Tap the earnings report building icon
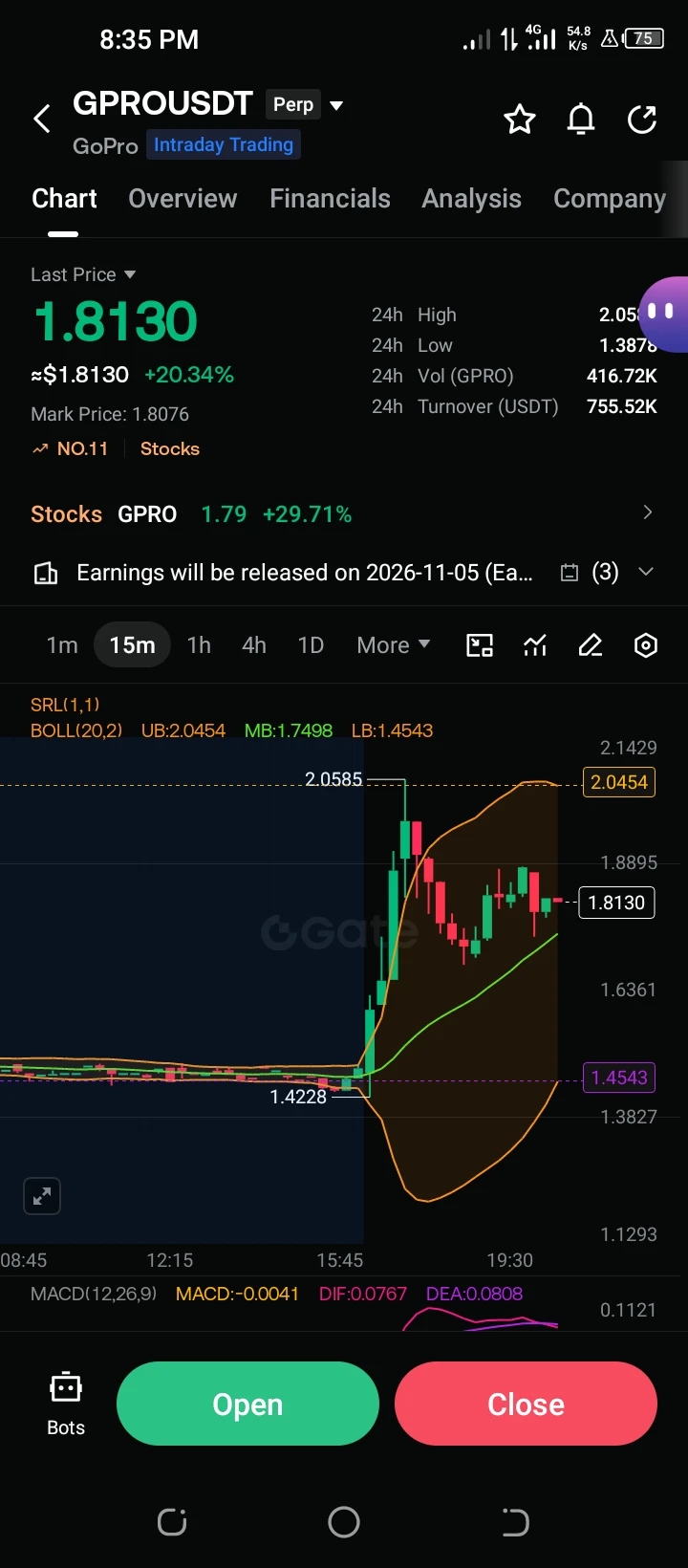 (46, 573)
